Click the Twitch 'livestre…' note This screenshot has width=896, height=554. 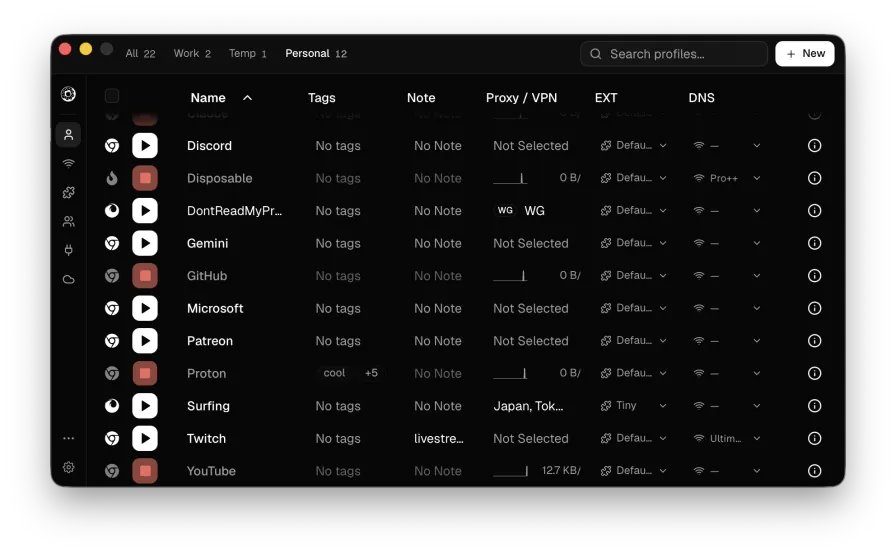(x=439, y=439)
